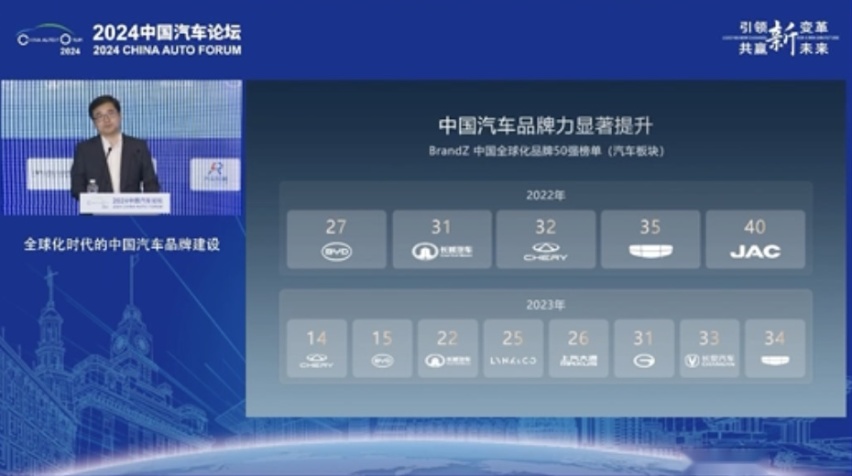Click the Great Wall Motor logo under 2022's 31

442,252
